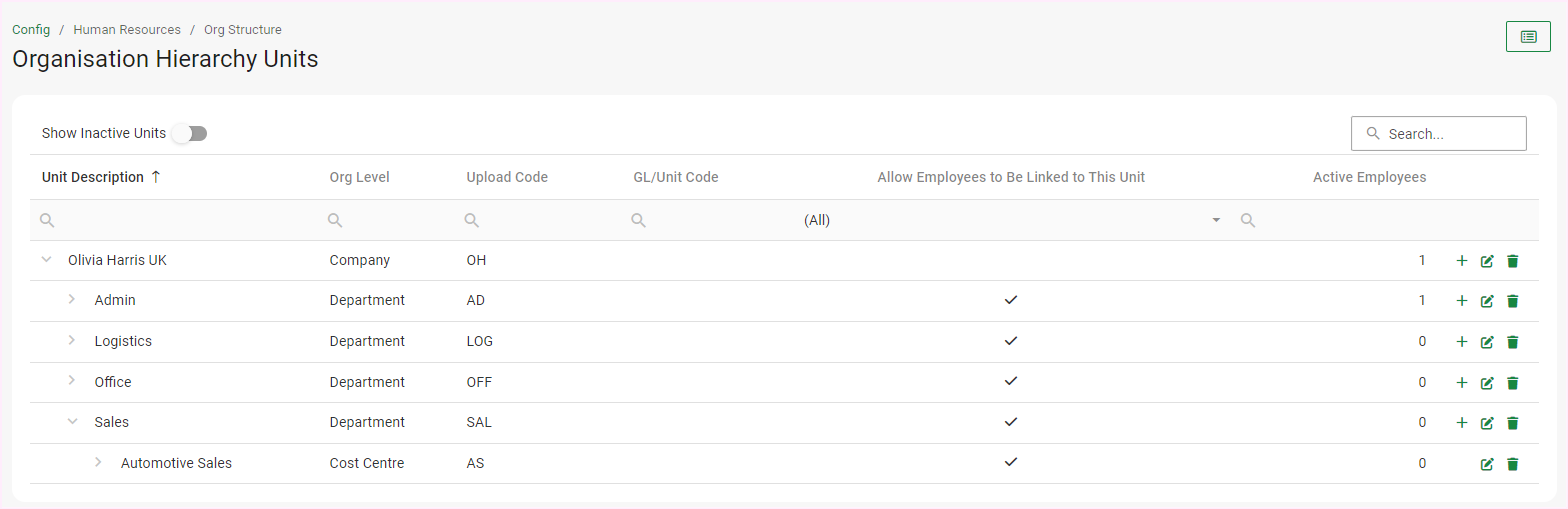Open the list view icon button top right
Image resolution: width=1568 pixels, height=509 pixels.
click(x=1528, y=37)
